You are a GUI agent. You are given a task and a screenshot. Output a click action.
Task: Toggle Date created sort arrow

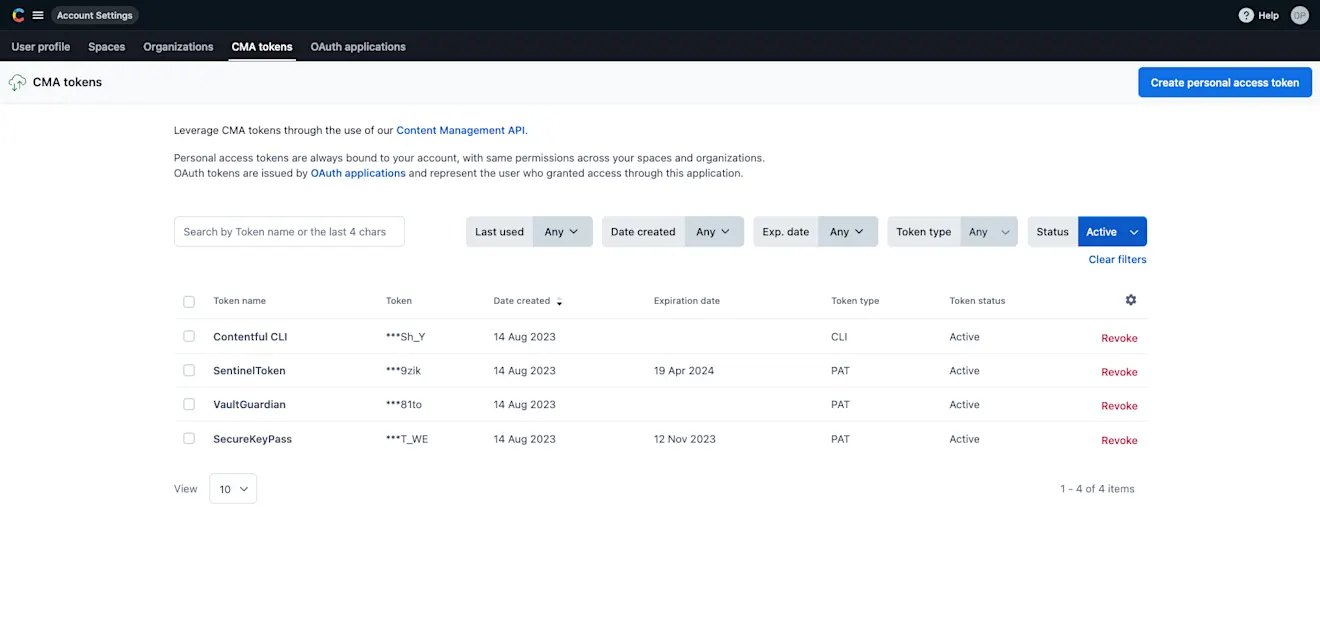(559, 302)
